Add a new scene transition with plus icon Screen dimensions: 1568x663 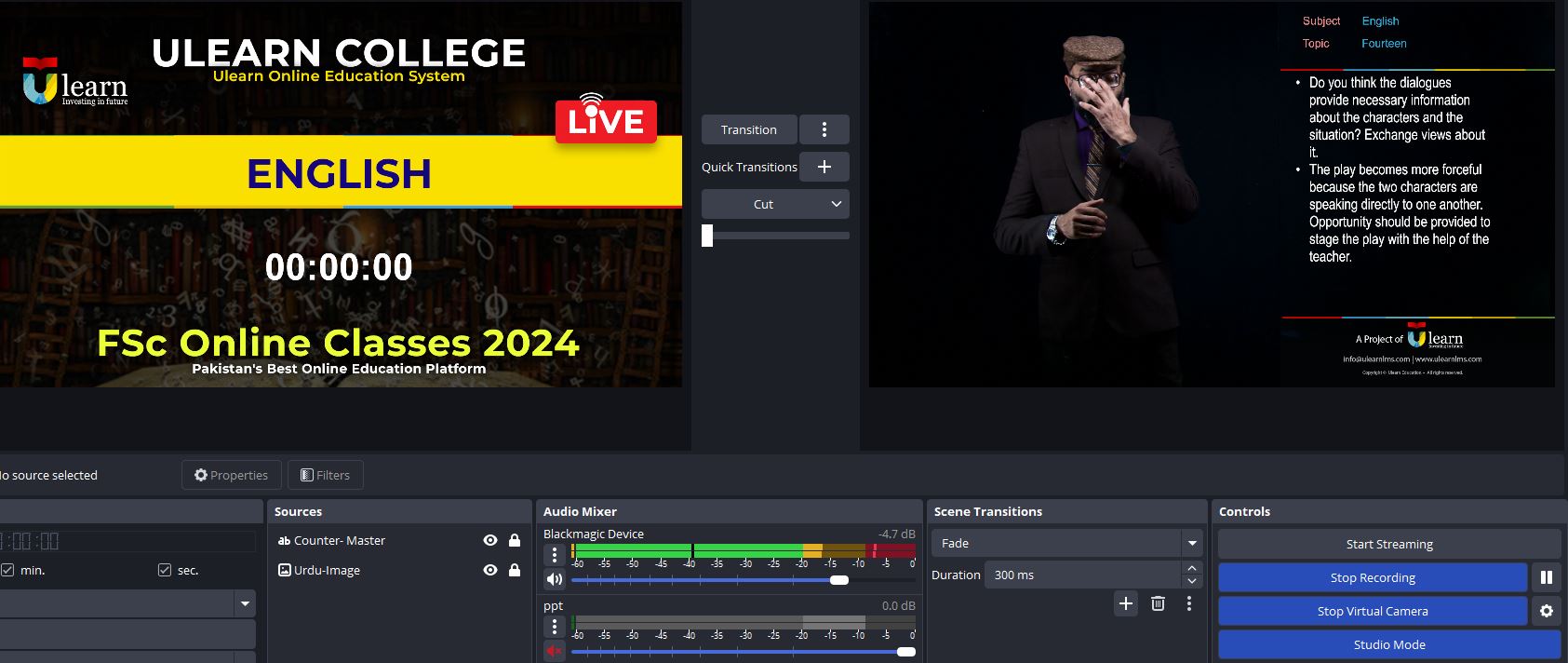click(x=1126, y=603)
